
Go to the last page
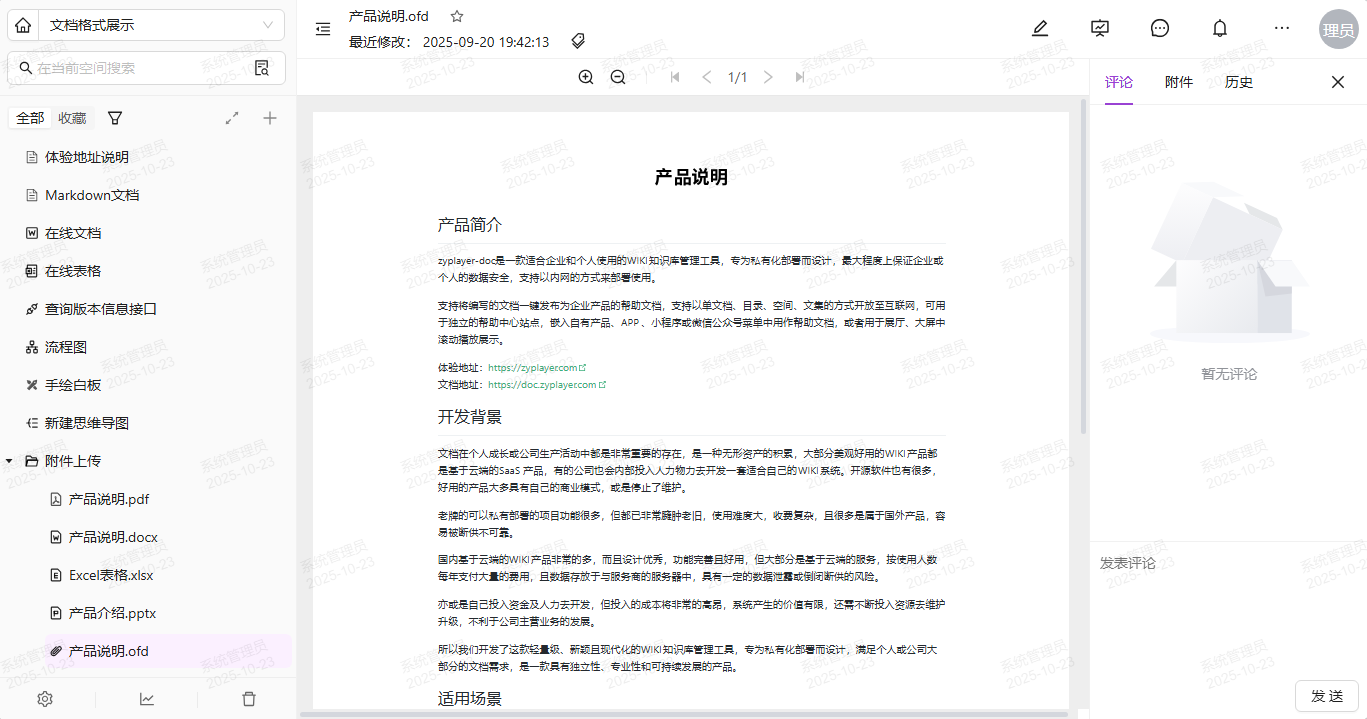pos(800,77)
